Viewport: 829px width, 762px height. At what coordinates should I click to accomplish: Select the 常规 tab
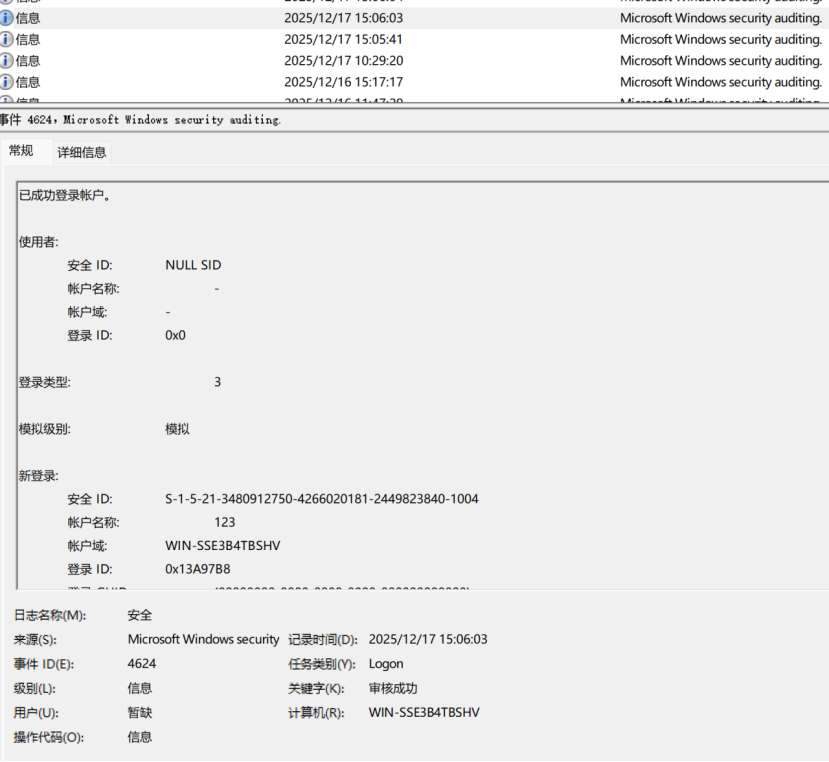click(21, 151)
